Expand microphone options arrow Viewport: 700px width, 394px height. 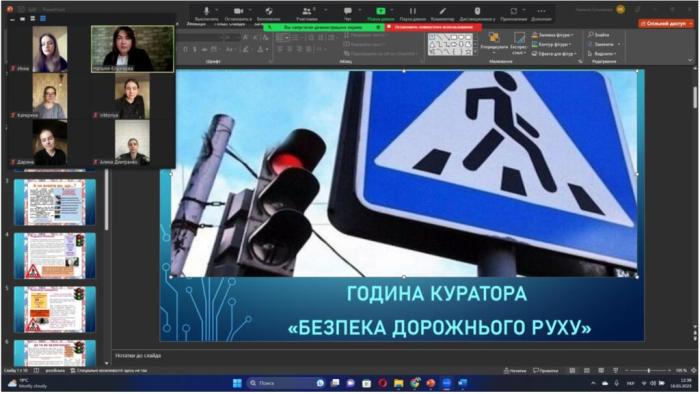pos(217,9)
